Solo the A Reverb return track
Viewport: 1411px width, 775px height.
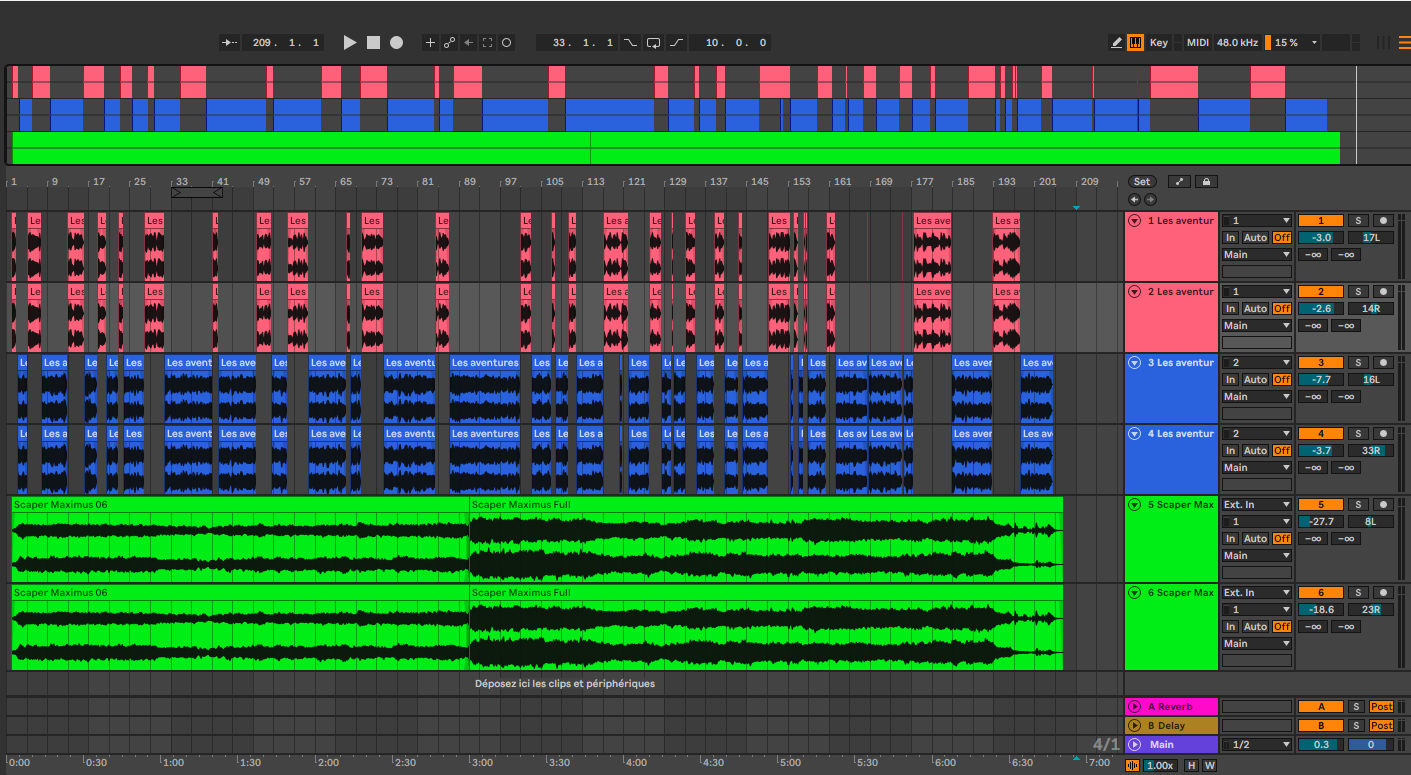[x=1357, y=707]
